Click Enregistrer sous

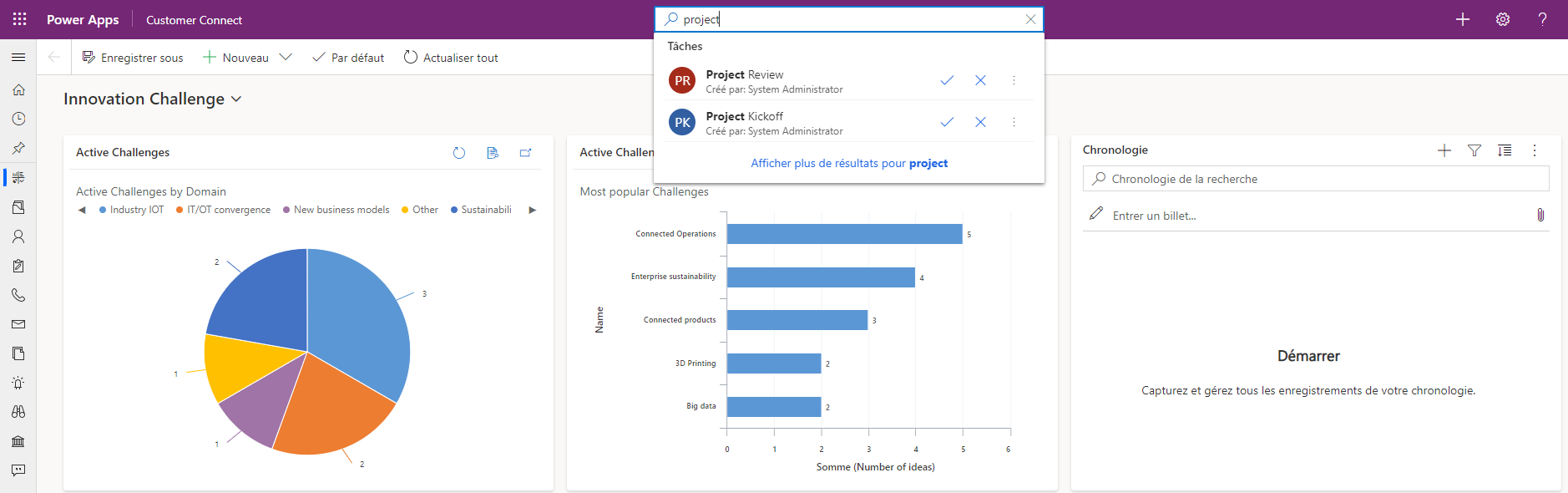click(133, 58)
